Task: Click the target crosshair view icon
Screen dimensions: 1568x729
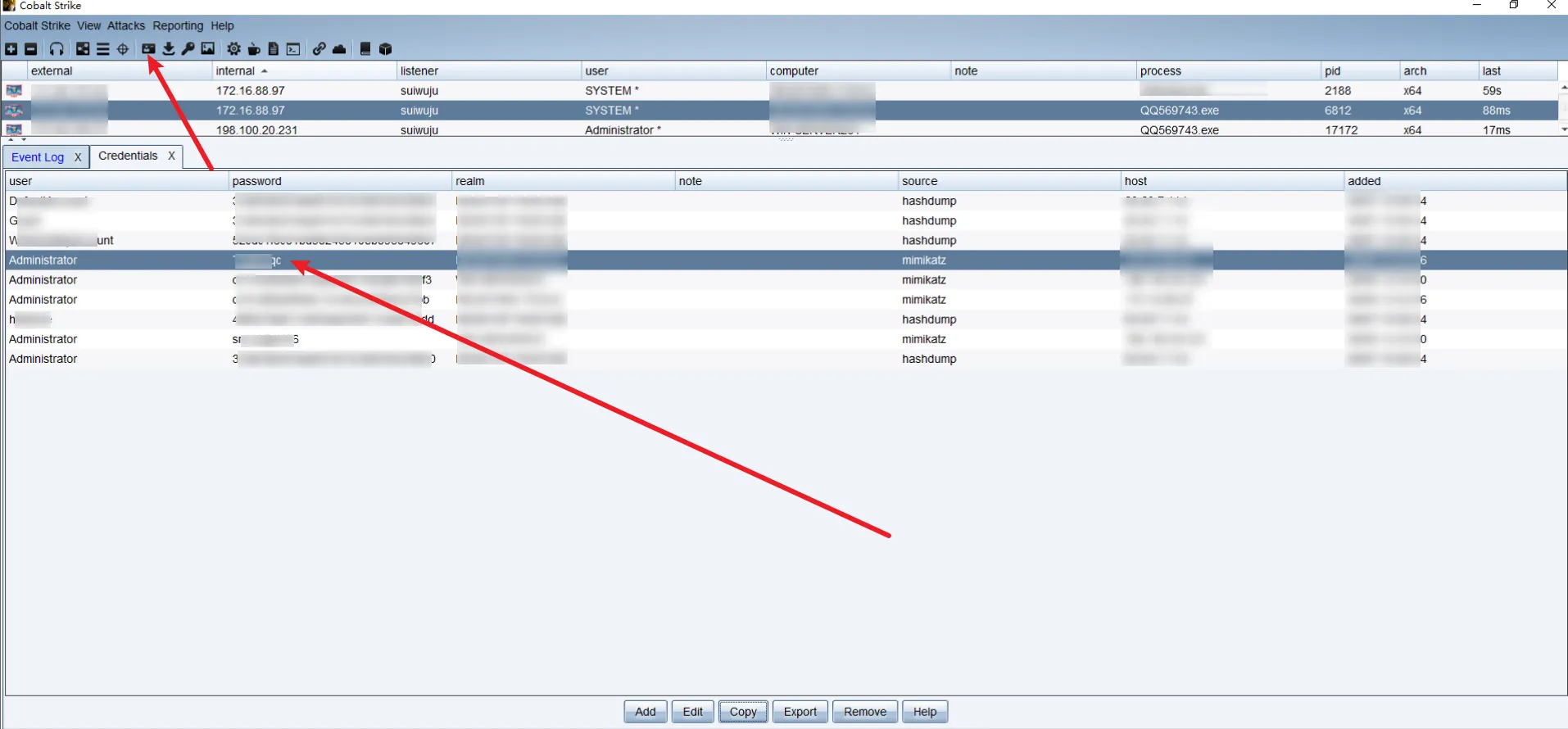Action: click(123, 49)
